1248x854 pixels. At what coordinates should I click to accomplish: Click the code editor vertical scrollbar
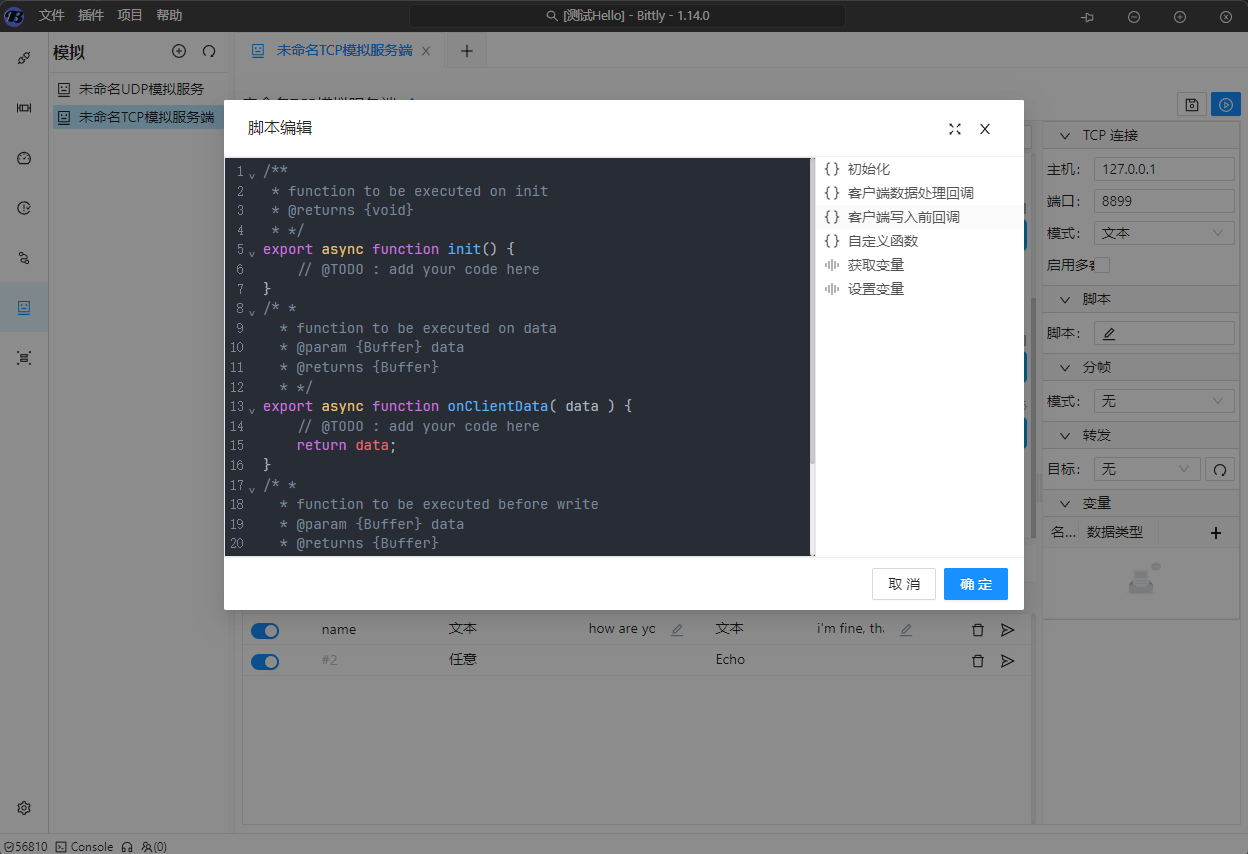coord(812,310)
